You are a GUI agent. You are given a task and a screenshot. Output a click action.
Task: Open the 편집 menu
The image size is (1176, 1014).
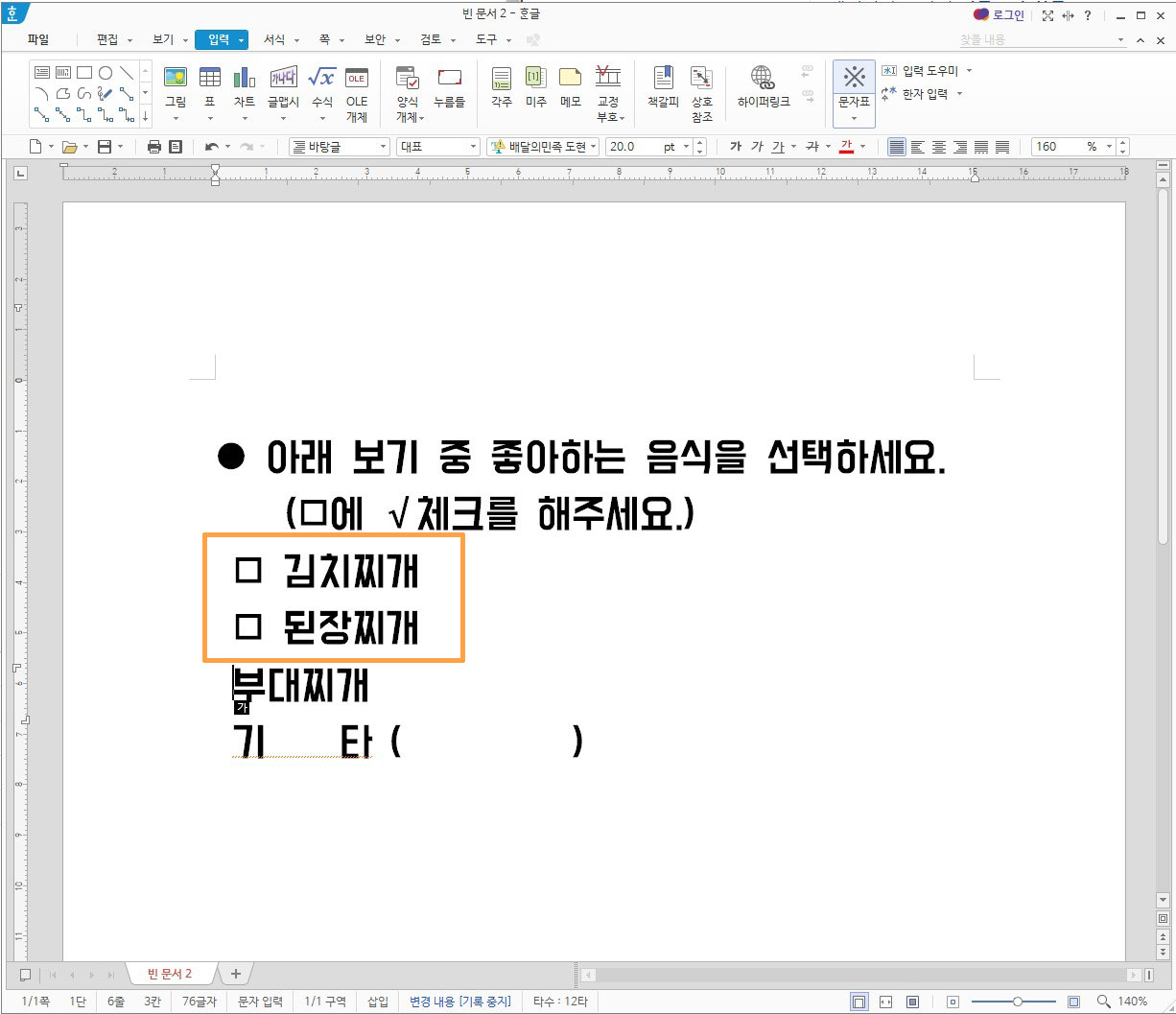[x=106, y=39]
